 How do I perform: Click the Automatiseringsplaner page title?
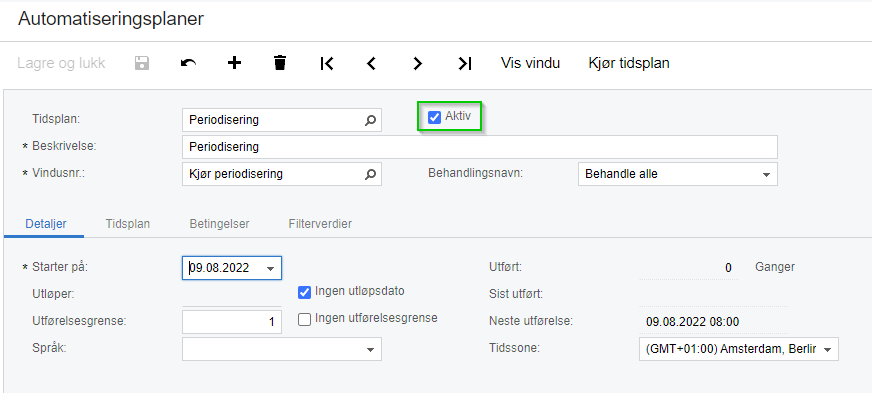click(111, 19)
